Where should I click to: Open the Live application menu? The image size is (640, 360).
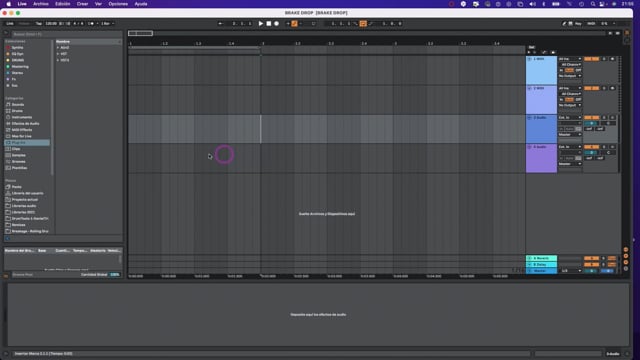point(22,4)
